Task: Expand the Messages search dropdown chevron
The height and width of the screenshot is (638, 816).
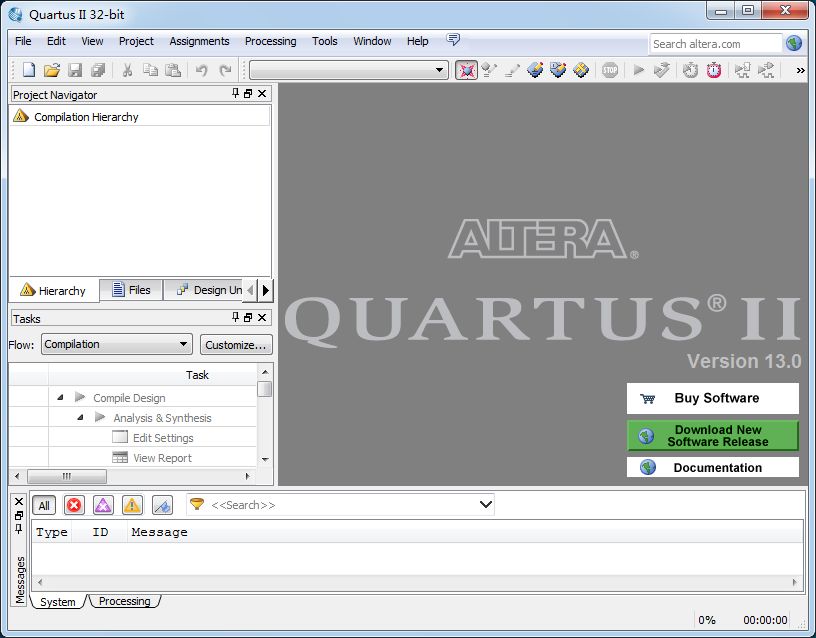Action: coord(486,504)
